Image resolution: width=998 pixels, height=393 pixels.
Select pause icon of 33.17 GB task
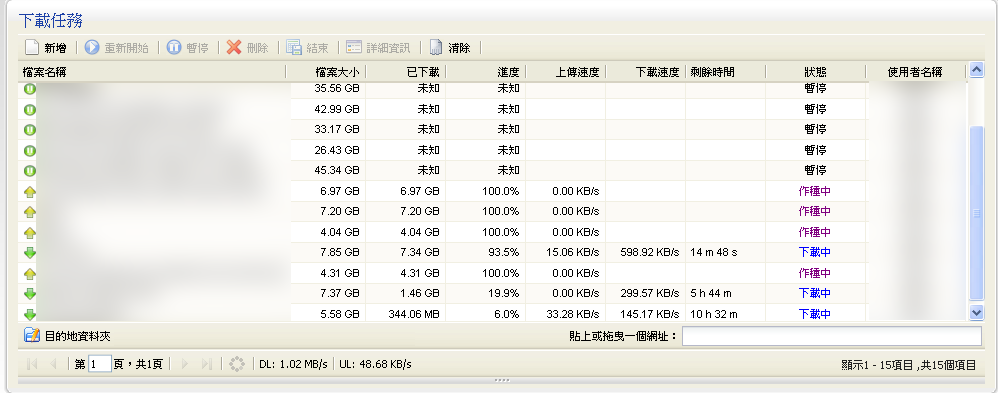pos(29,130)
